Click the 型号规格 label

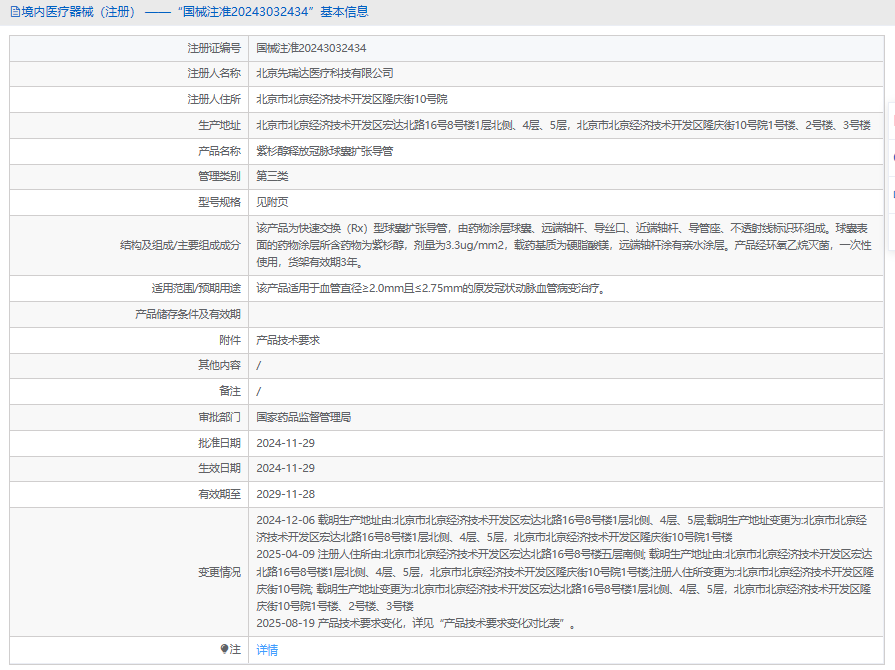pyautogui.click(x=219, y=202)
